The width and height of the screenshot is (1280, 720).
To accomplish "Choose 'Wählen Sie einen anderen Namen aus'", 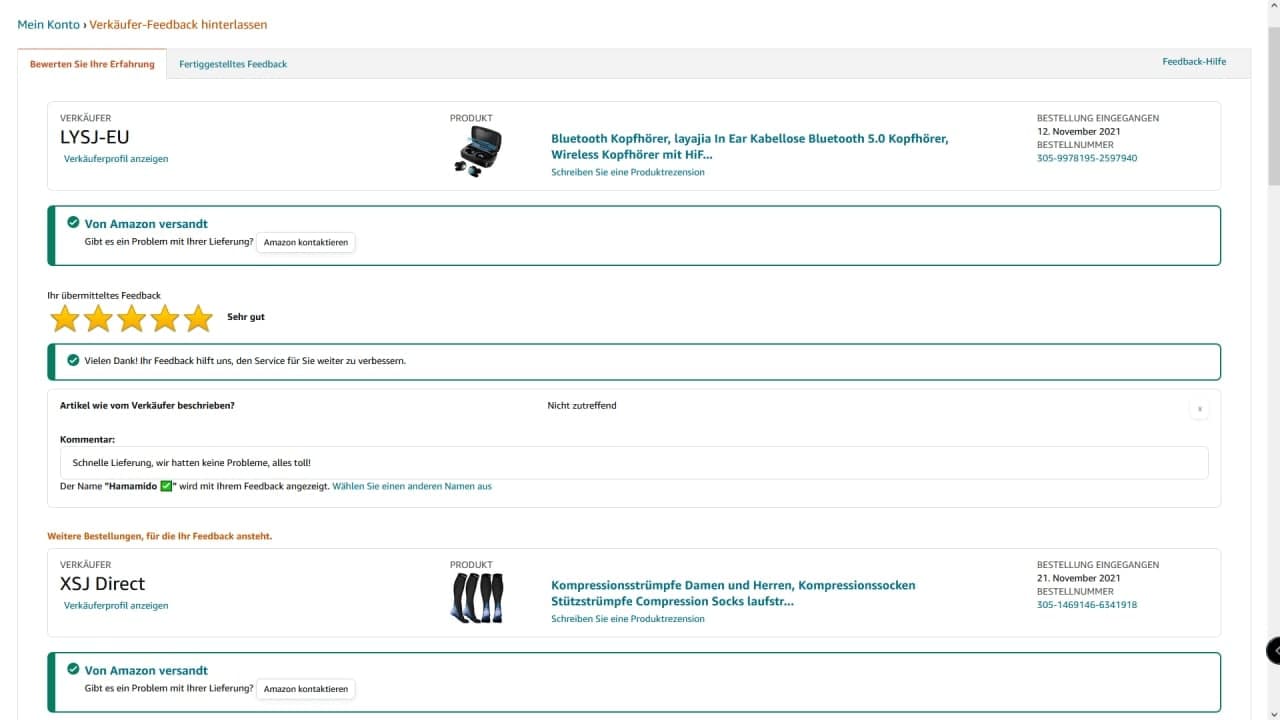I will [x=412, y=487].
